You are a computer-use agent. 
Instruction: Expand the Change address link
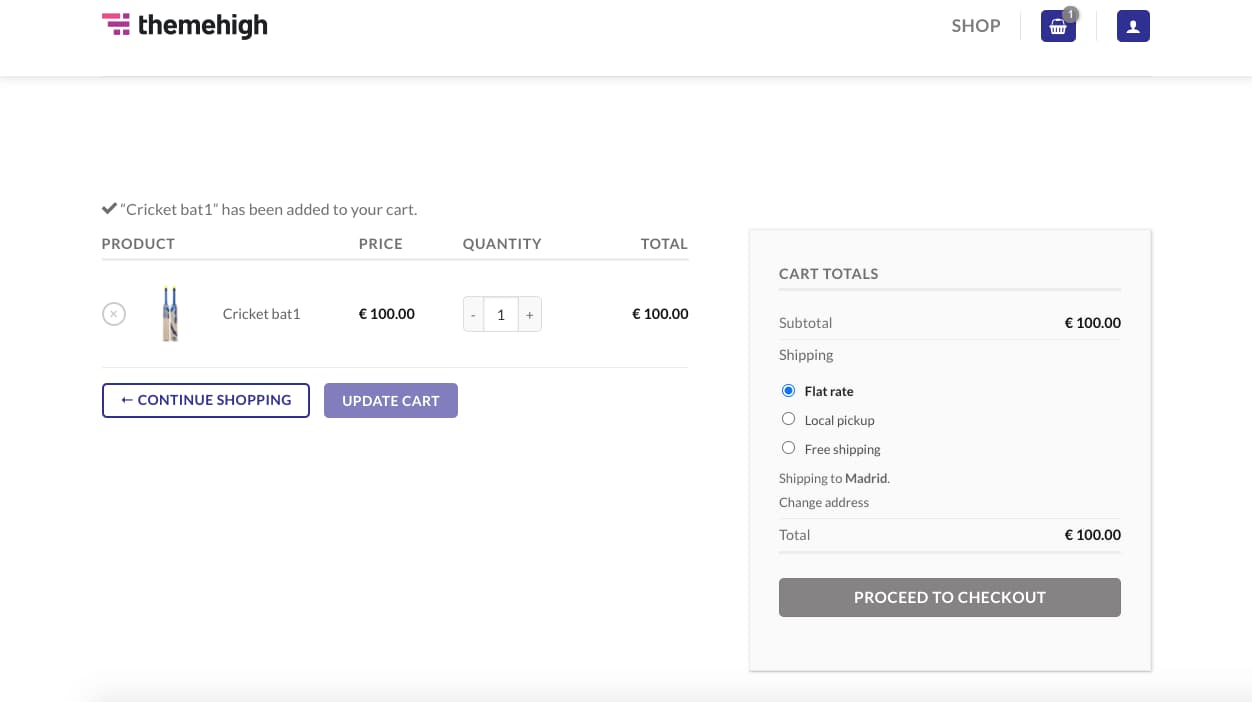(x=824, y=503)
